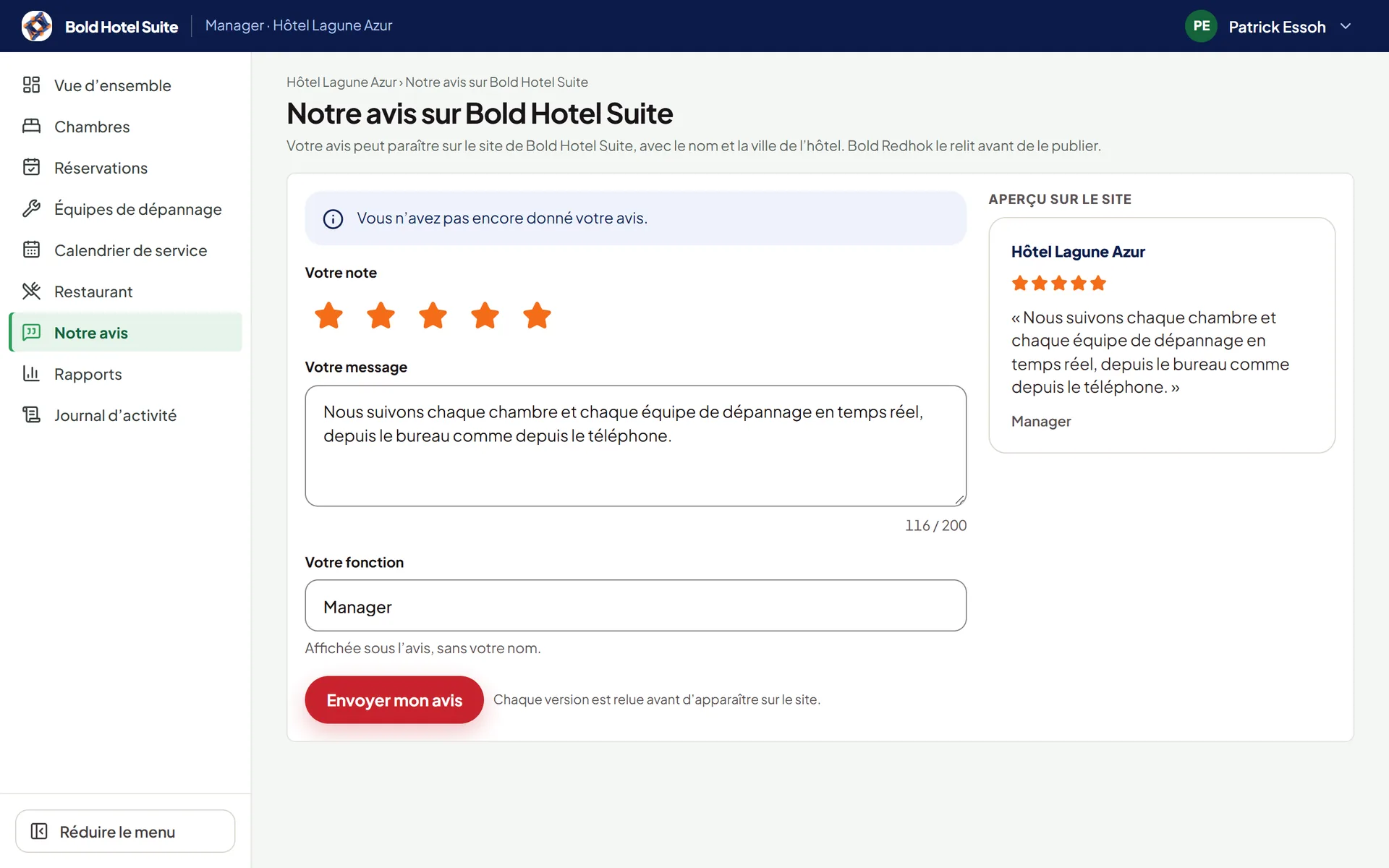Click the Équipes de dépannage wrench icon
The width and height of the screenshot is (1389, 868).
coord(31,209)
